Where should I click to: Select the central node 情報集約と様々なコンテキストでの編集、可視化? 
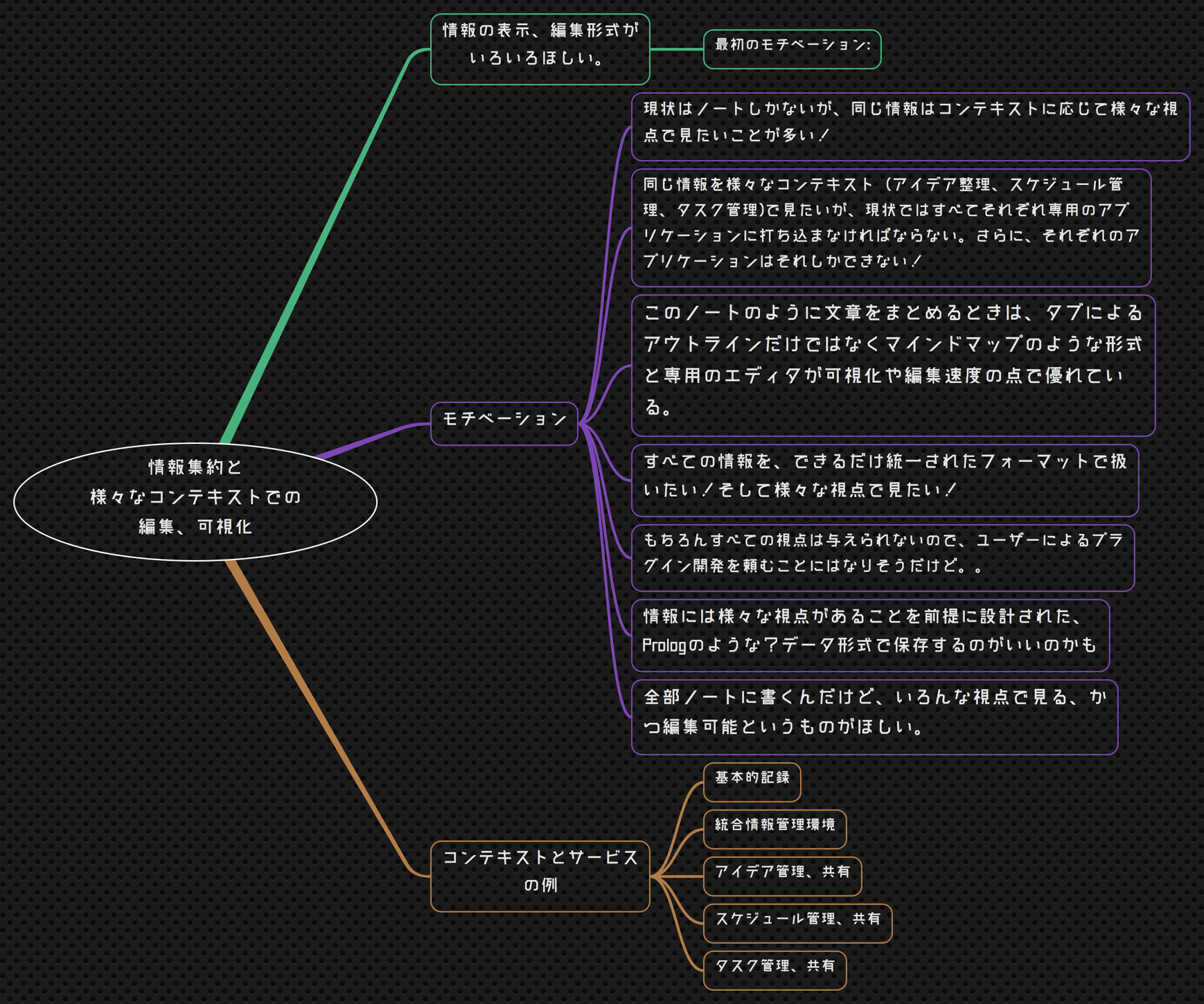195,501
